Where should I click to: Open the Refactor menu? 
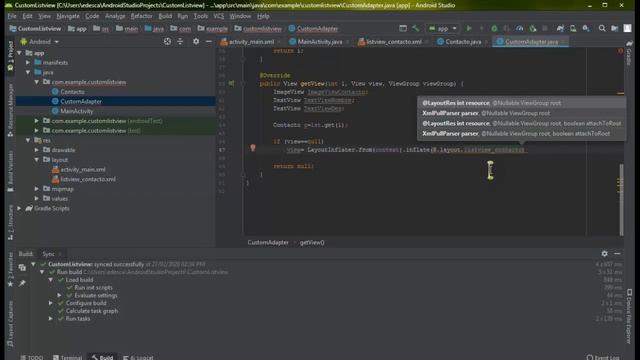coord(141,16)
